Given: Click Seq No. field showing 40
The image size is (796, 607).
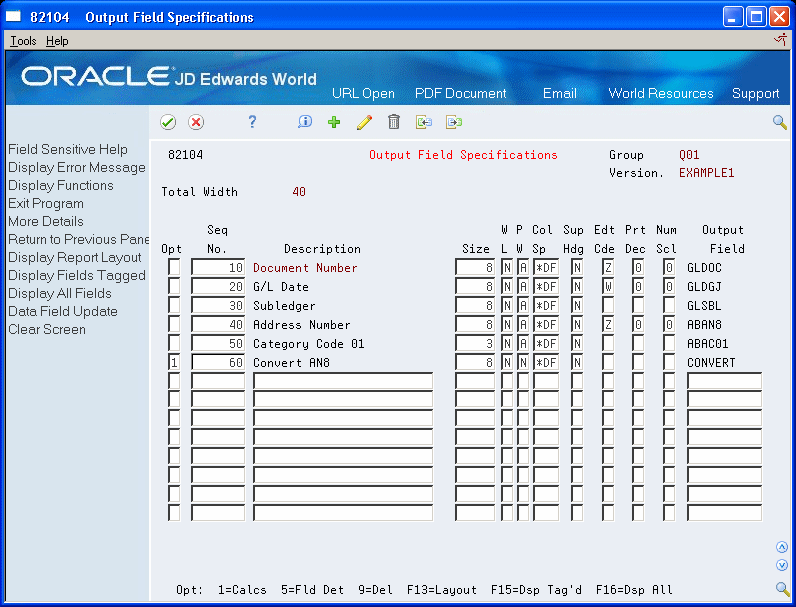Looking at the screenshot, I should pos(218,324).
